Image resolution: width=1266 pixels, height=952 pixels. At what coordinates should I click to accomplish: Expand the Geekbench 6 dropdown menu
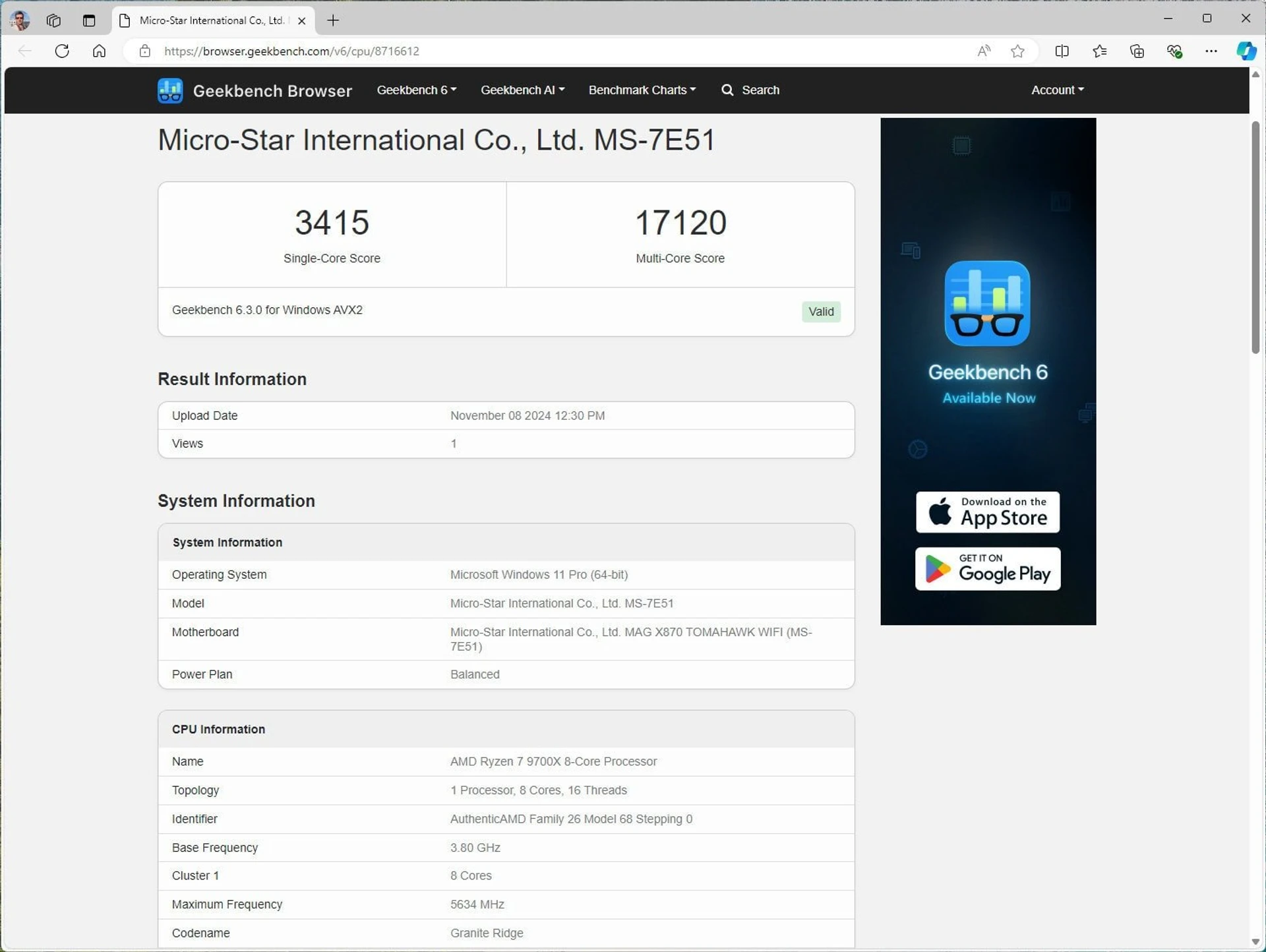click(x=417, y=90)
